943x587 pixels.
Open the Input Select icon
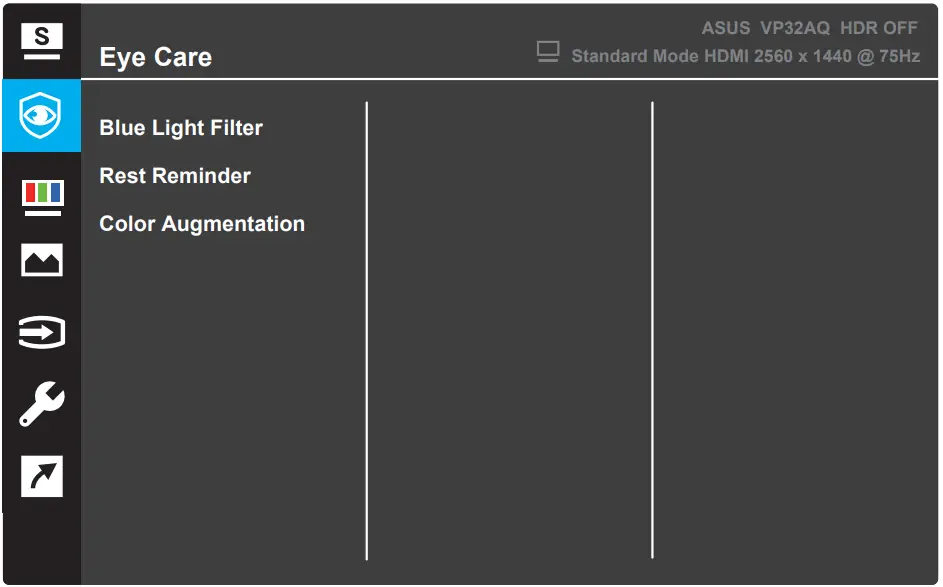tap(41, 333)
